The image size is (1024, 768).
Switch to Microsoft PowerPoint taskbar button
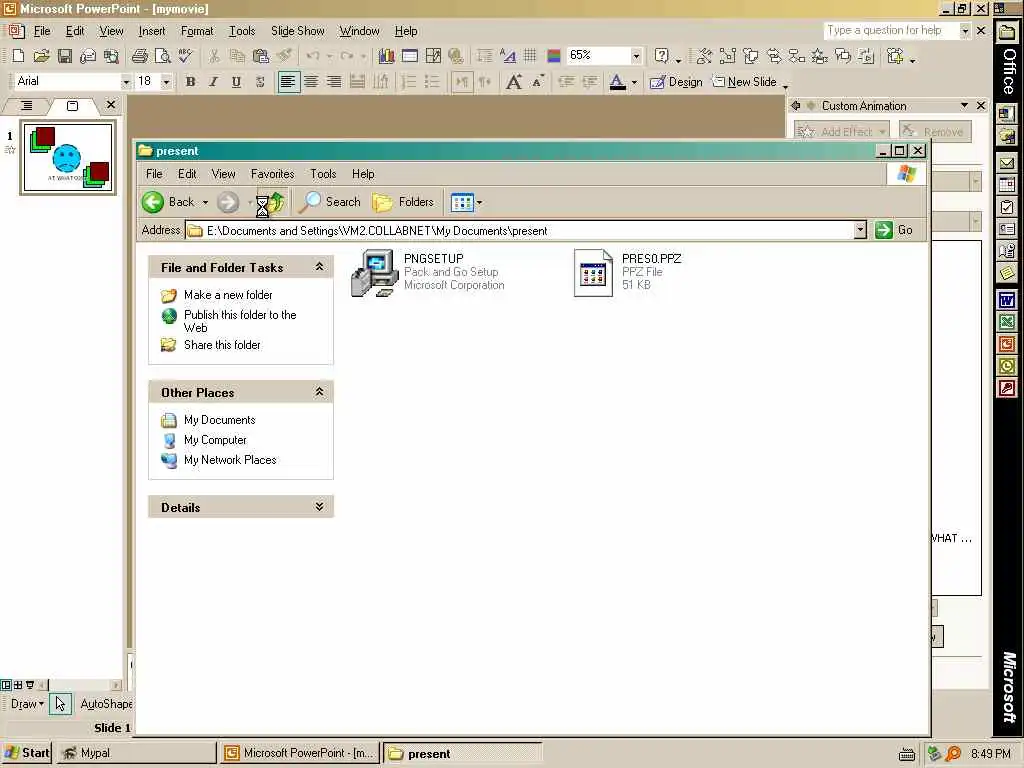coord(299,753)
